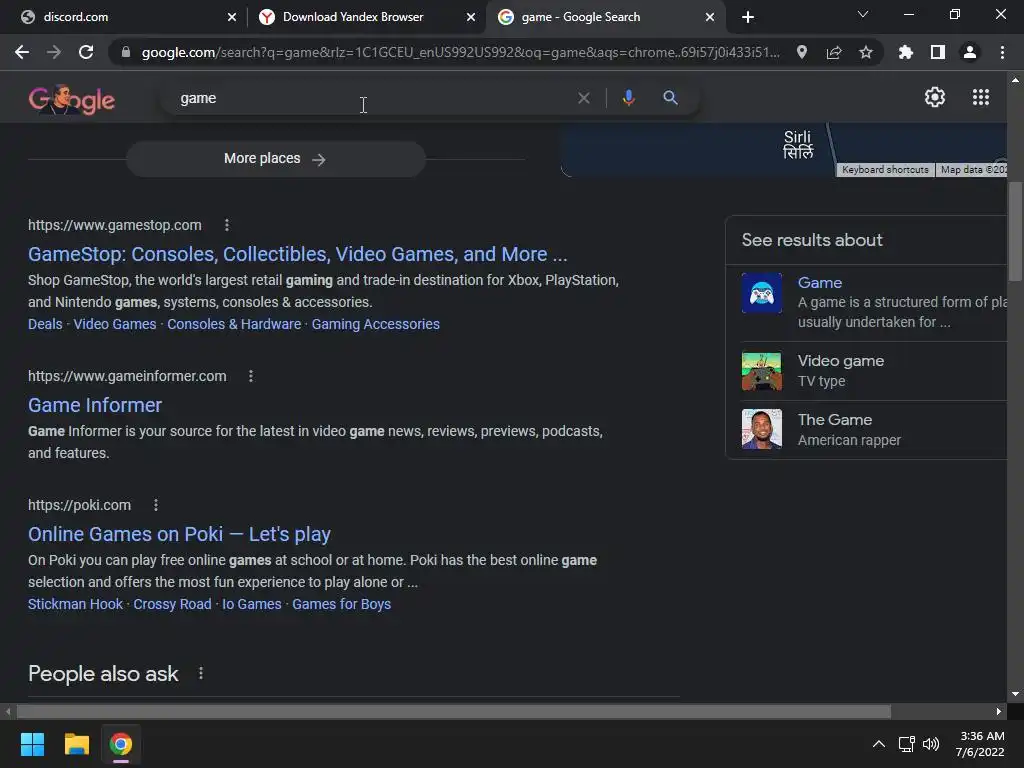Go forward with the browser arrow
This screenshot has height=768, width=1024.
pos(54,52)
